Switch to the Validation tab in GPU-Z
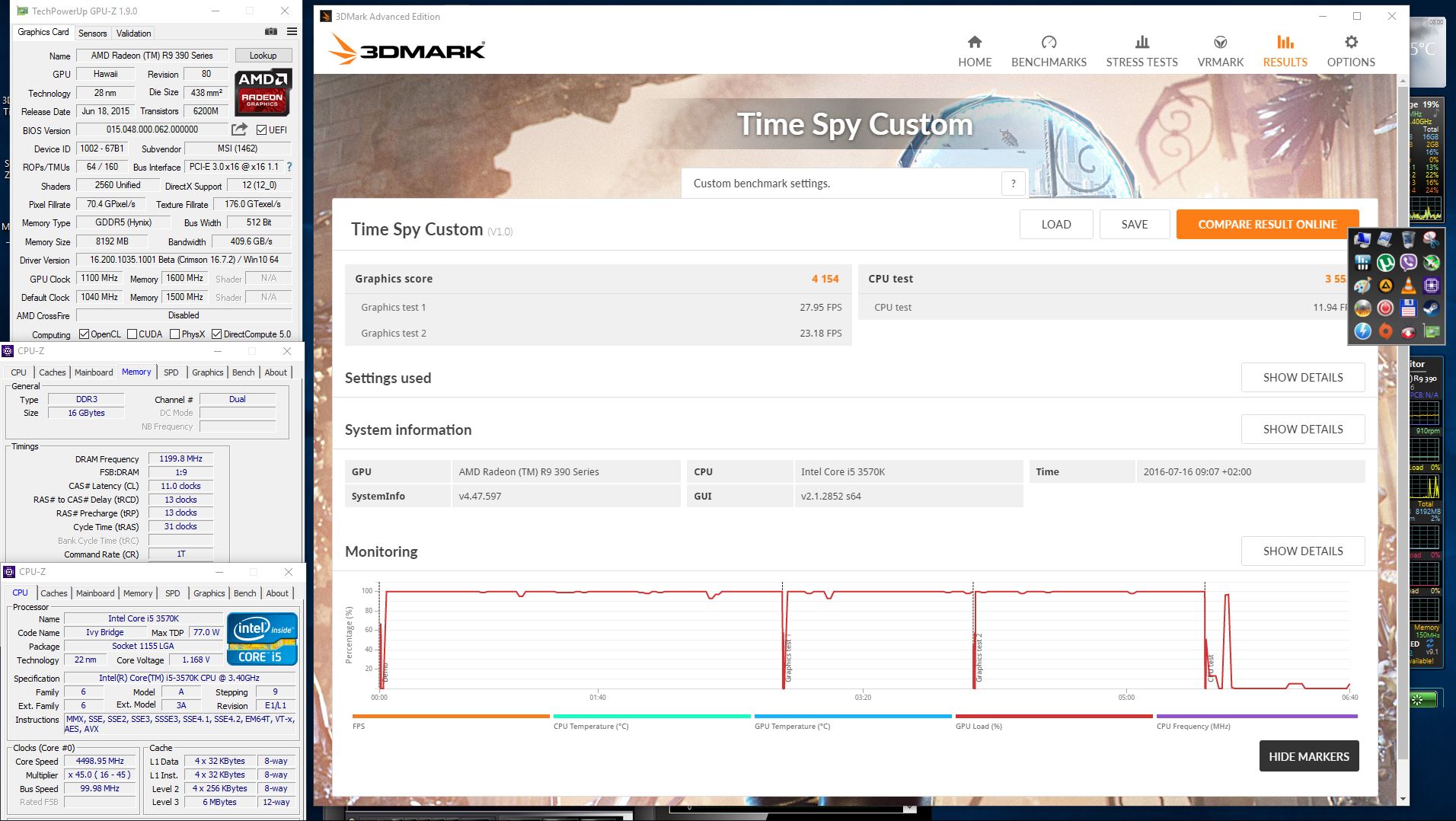Viewport: 1456px width, 821px height. click(x=133, y=33)
